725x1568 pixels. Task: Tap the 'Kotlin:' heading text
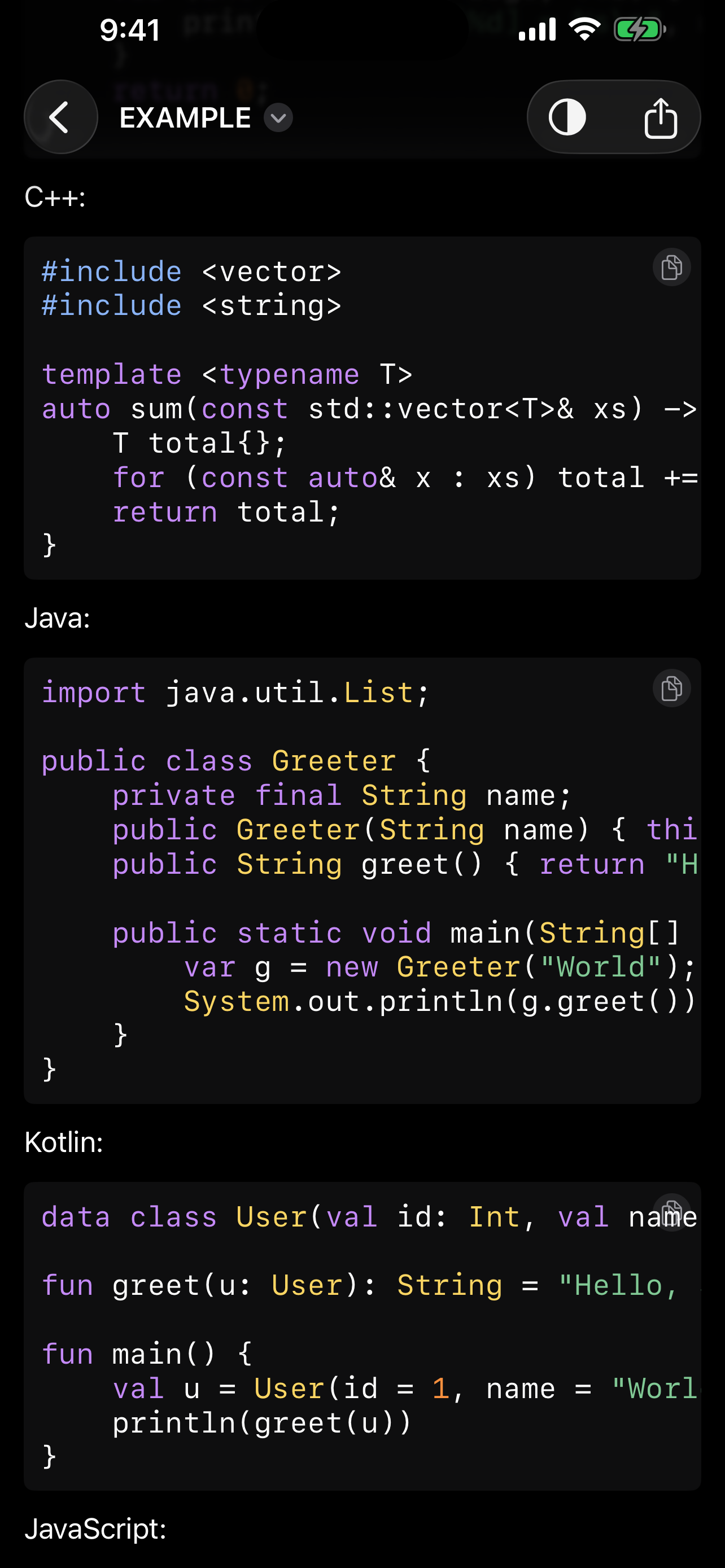point(64,1142)
